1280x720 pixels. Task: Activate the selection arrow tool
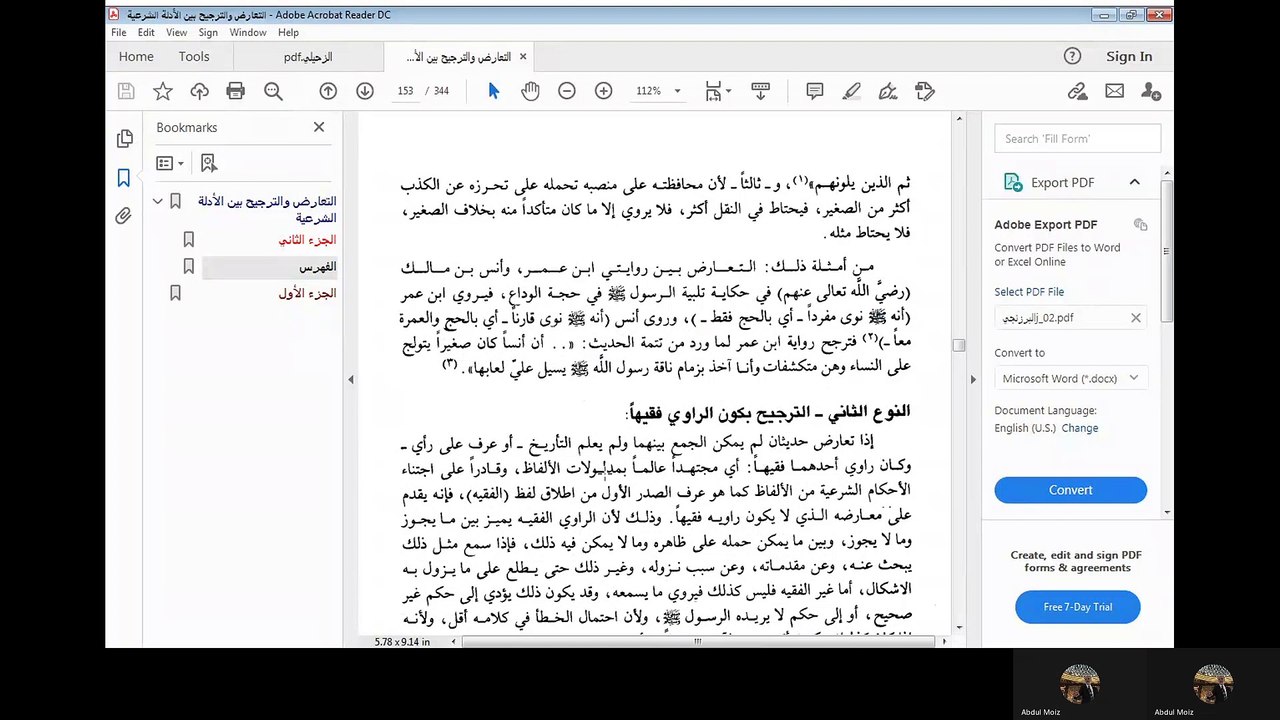(493, 91)
